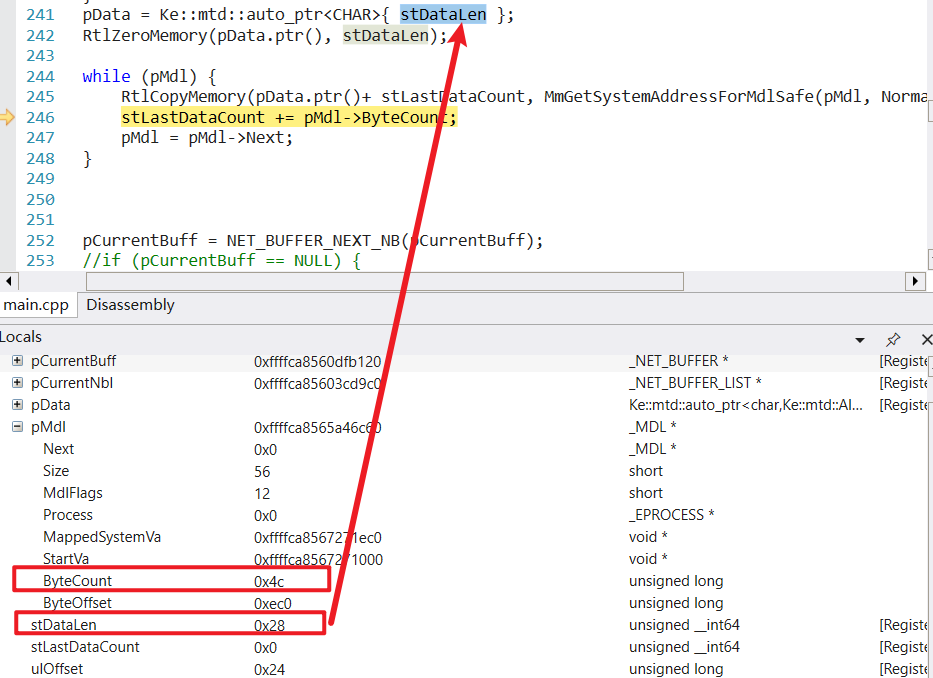Click the right arrow of horizontal scrollbar
Viewport: 933px width, 678px height.
[x=915, y=281]
